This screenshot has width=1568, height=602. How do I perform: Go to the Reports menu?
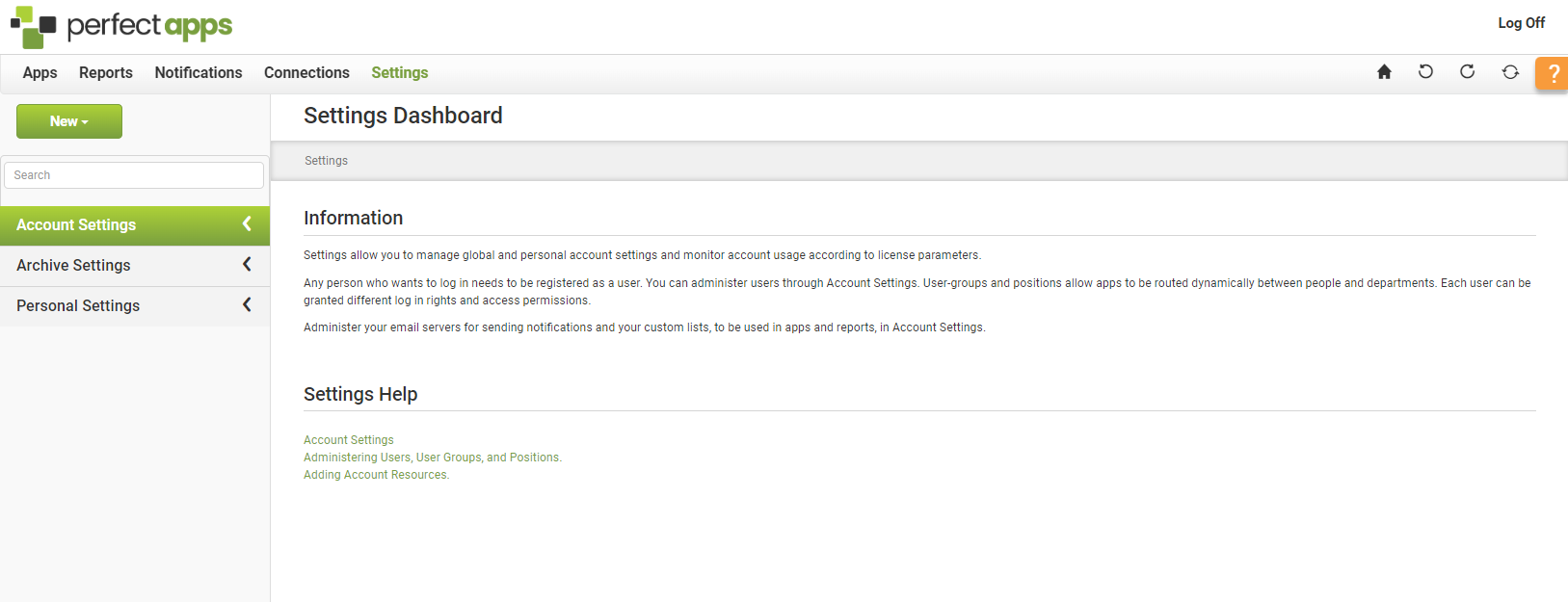tap(106, 73)
